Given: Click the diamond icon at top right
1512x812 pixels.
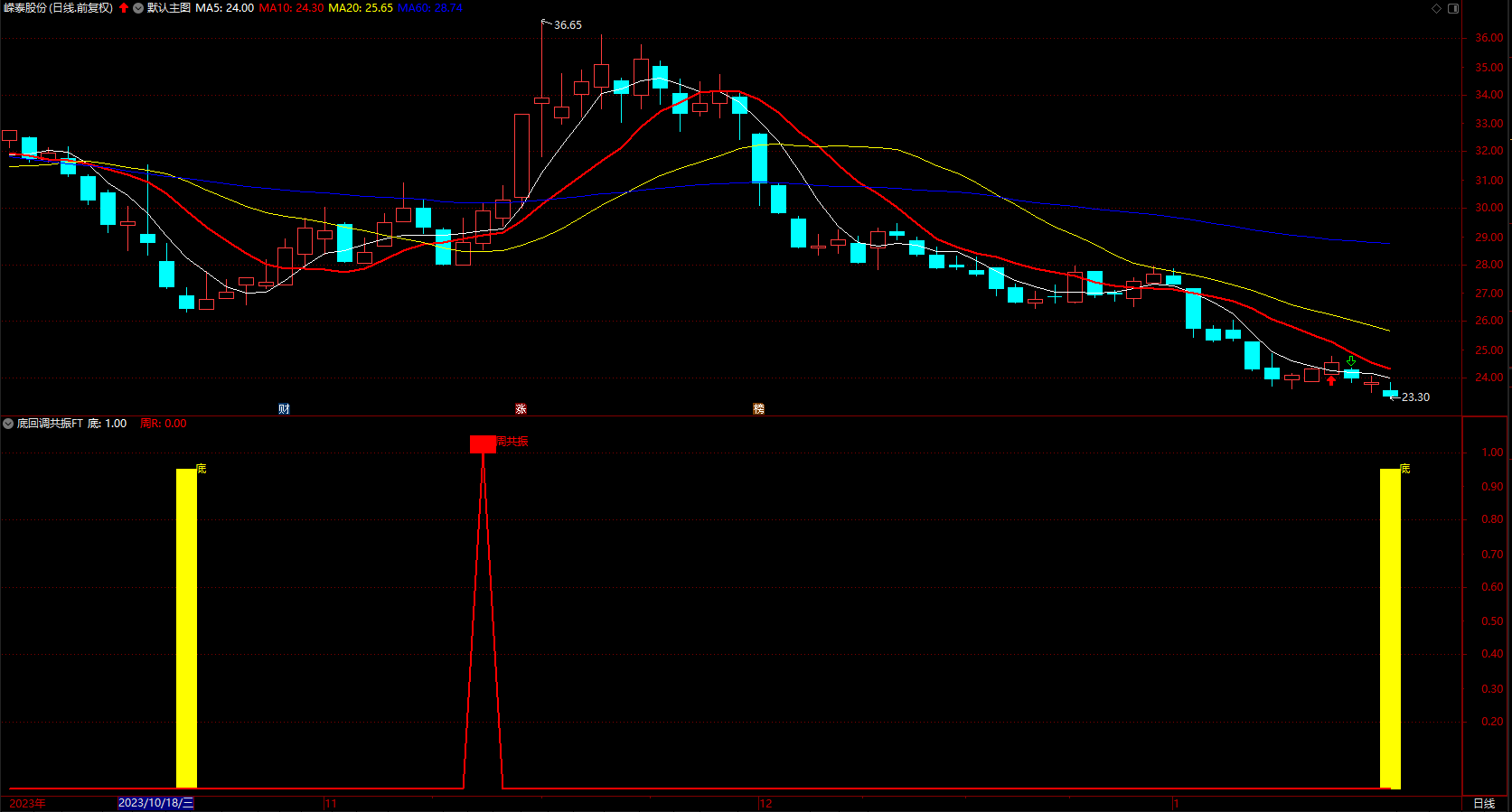Looking at the screenshot, I should click(x=1437, y=8).
